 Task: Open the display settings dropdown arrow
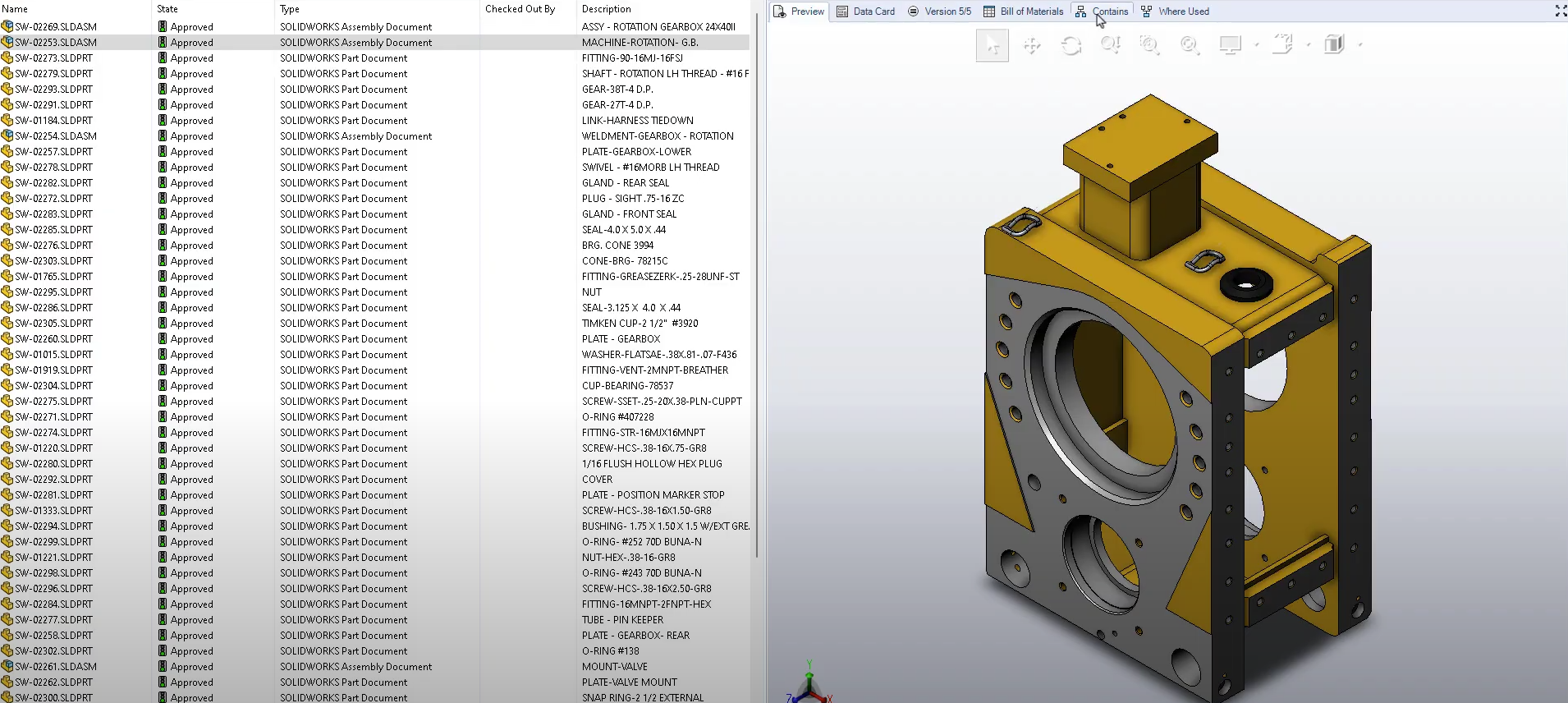click(1257, 45)
